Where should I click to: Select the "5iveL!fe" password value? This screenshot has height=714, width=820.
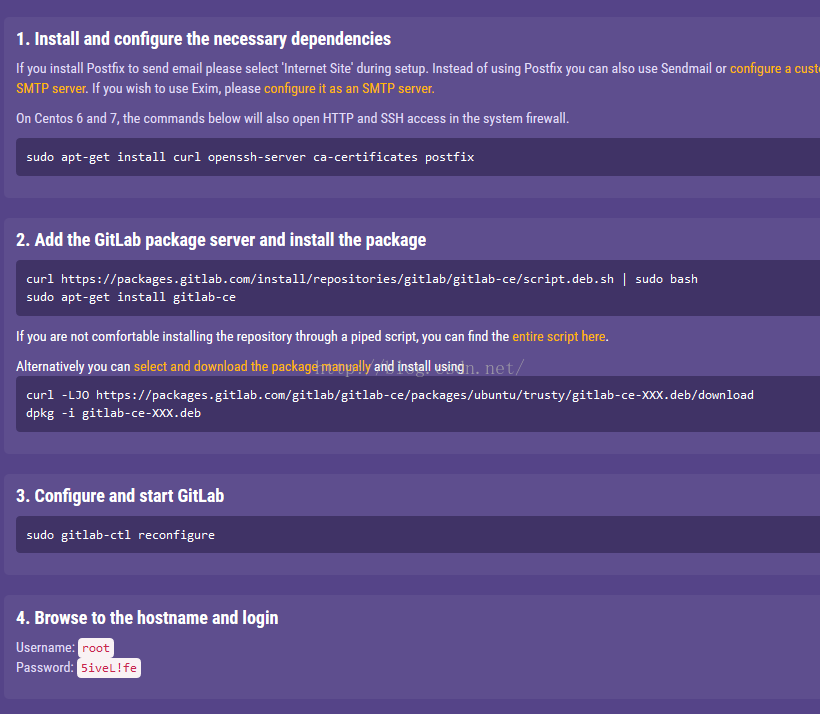[x=109, y=668]
